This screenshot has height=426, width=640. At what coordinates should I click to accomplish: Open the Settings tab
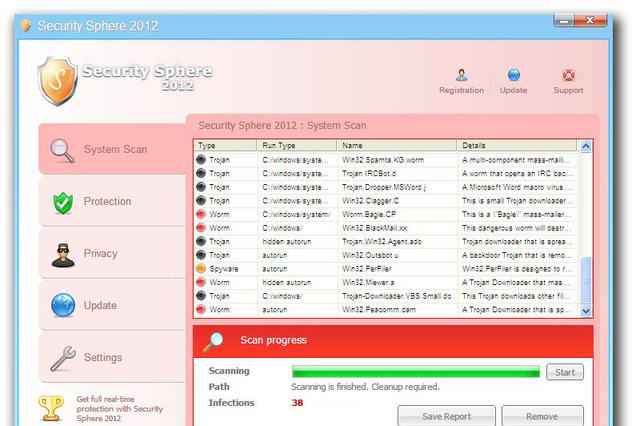(112, 357)
